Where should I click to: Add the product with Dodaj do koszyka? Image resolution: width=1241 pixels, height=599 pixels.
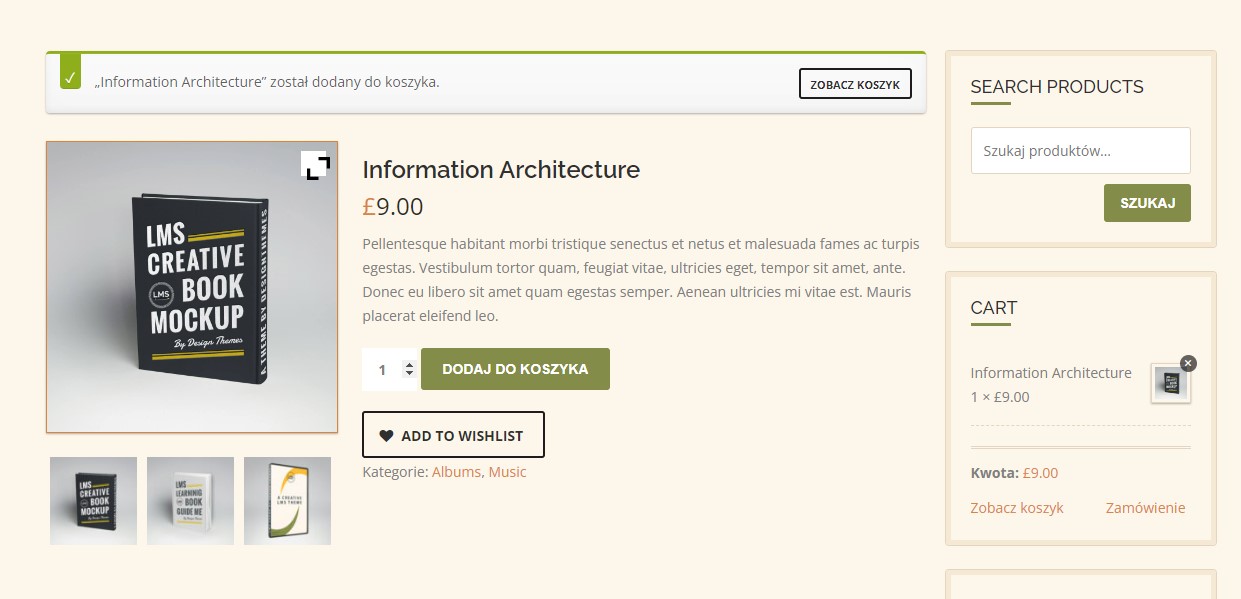pyautogui.click(x=515, y=369)
